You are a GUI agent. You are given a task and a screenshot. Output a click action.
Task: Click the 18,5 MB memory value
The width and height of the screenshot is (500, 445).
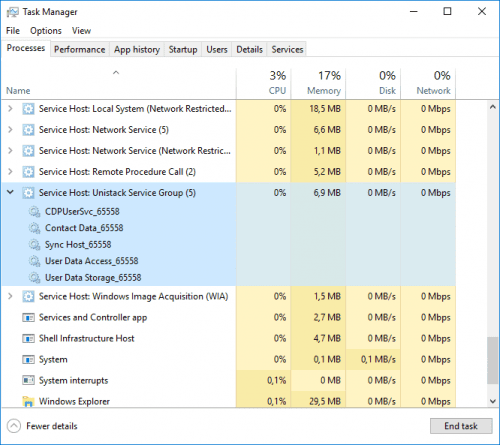coord(325,109)
